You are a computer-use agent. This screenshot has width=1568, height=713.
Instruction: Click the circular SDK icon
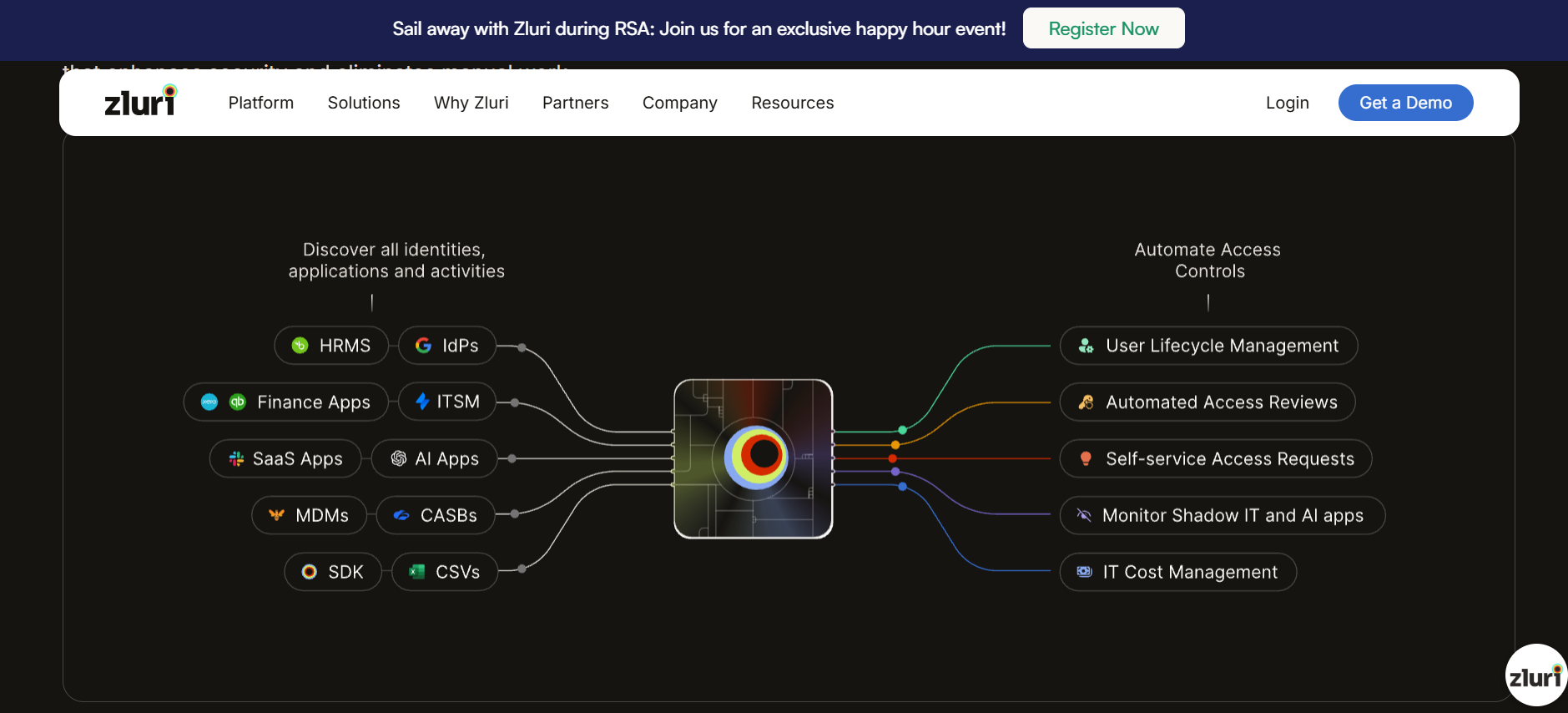coord(310,572)
